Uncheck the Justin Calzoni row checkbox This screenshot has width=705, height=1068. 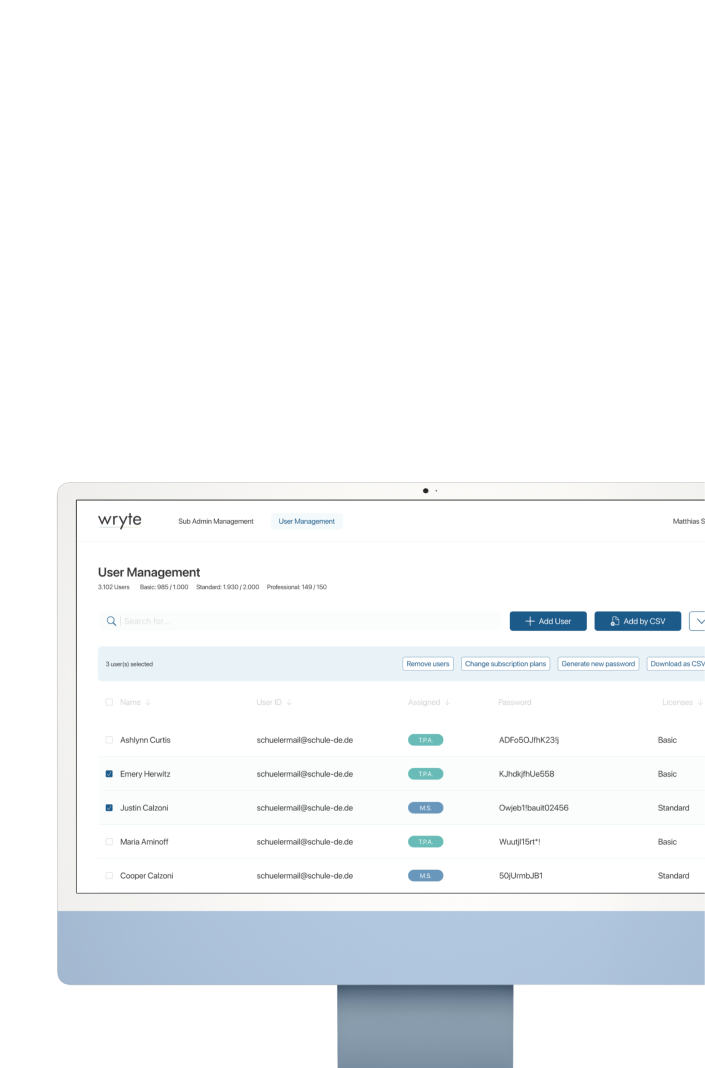click(x=109, y=808)
